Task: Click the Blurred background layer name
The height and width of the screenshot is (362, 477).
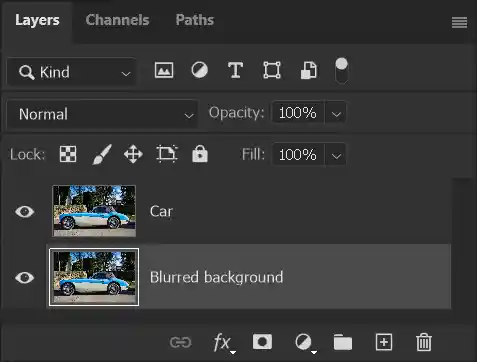Action: coord(217,277)
